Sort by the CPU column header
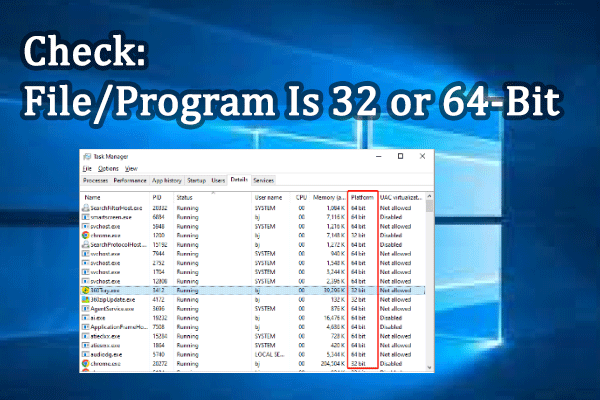 [x=301, y=198]
